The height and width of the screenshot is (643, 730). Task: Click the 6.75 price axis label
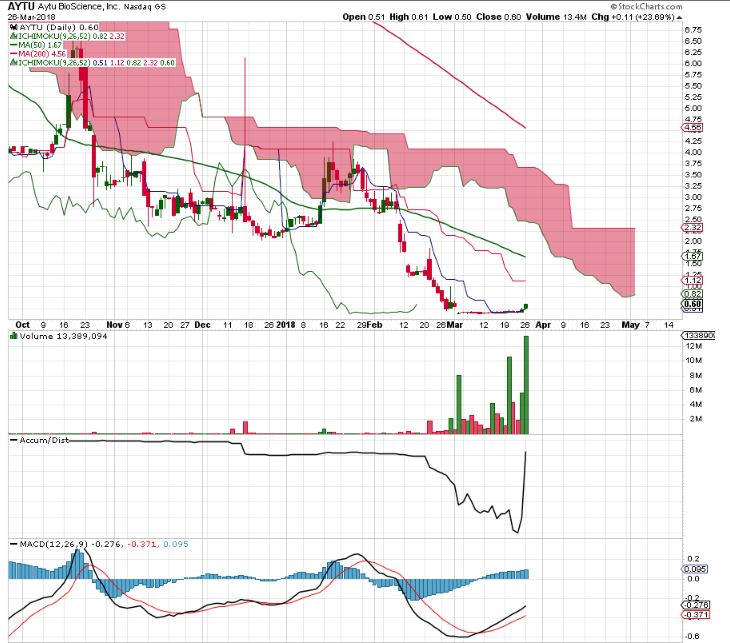(x=693, y=30)
